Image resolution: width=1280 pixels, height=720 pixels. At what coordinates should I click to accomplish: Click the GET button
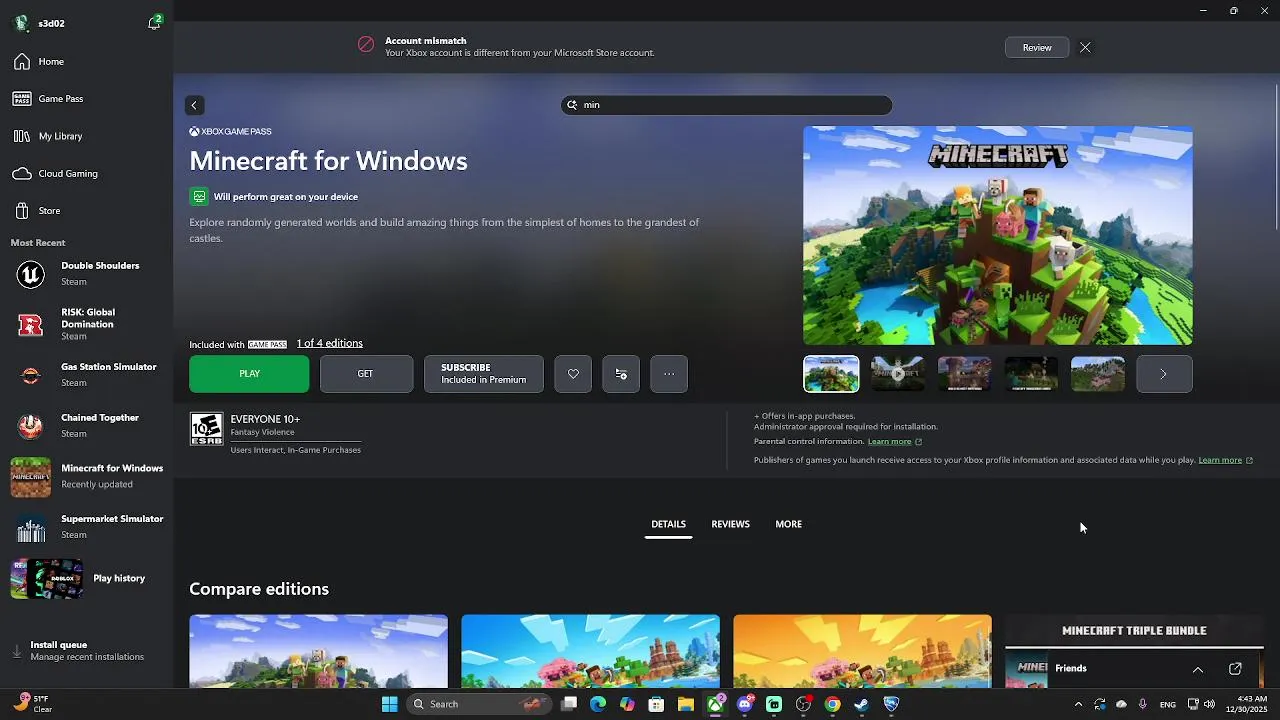(x=366, y=374)
